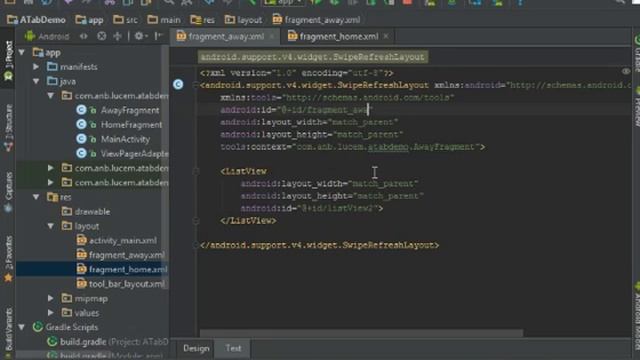Close the fragment_away.xml editor tab
Image resolution: width=640 pixels, height=360 pixels.
[272, 36]
